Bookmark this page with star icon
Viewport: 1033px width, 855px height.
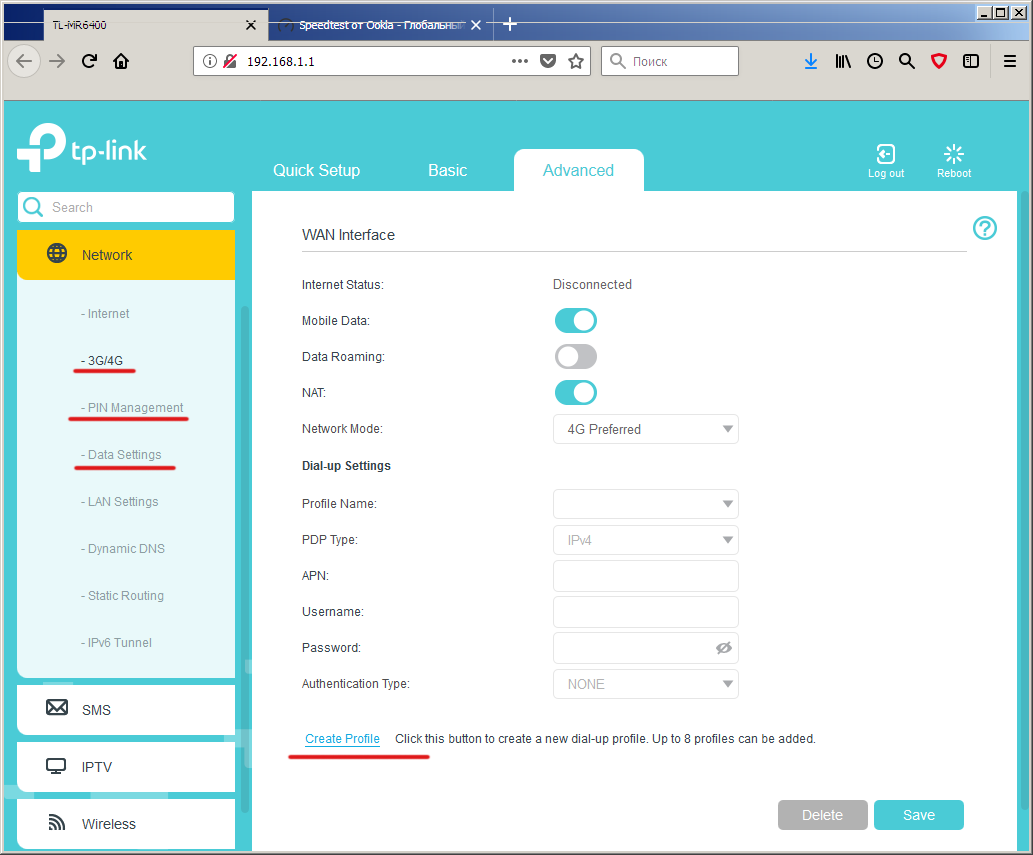click(576, 61)
